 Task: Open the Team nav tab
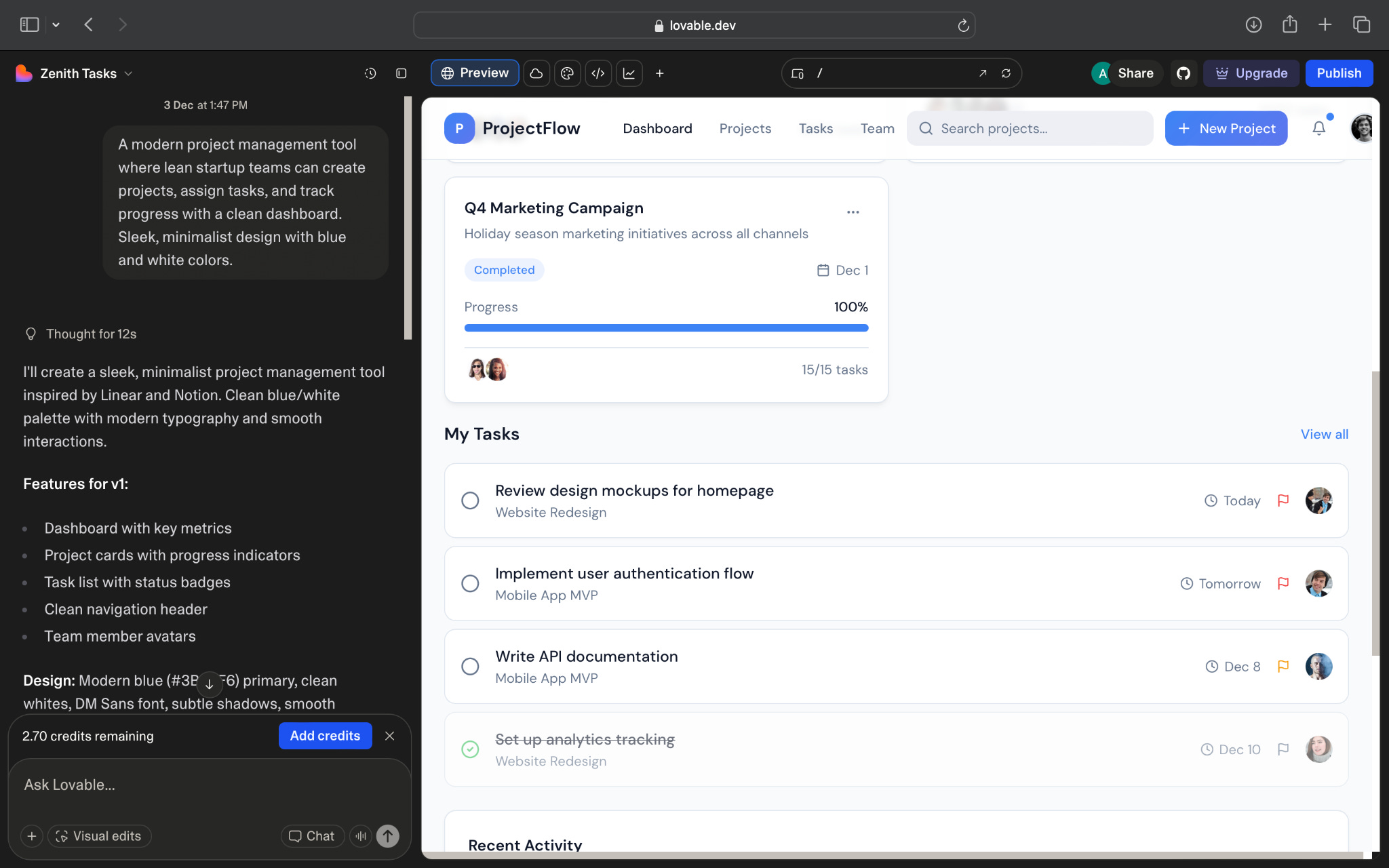(x=877, y=128)
